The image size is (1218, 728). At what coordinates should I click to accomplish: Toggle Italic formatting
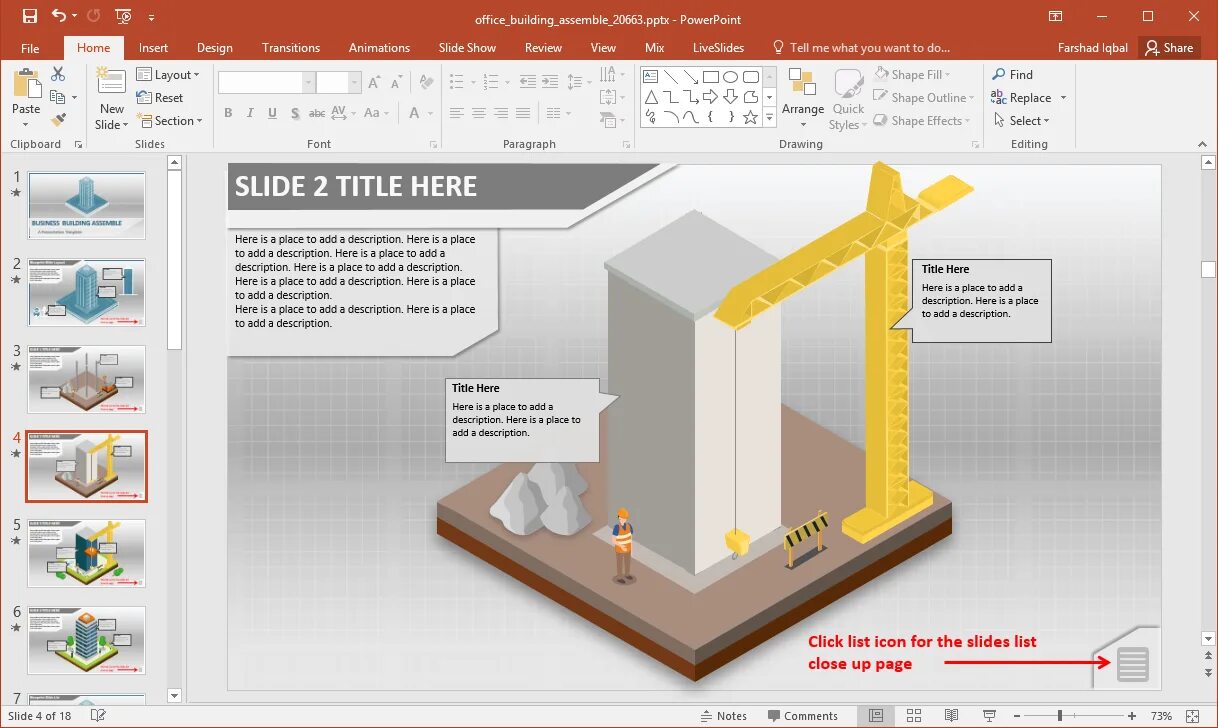tap(250, 113)
